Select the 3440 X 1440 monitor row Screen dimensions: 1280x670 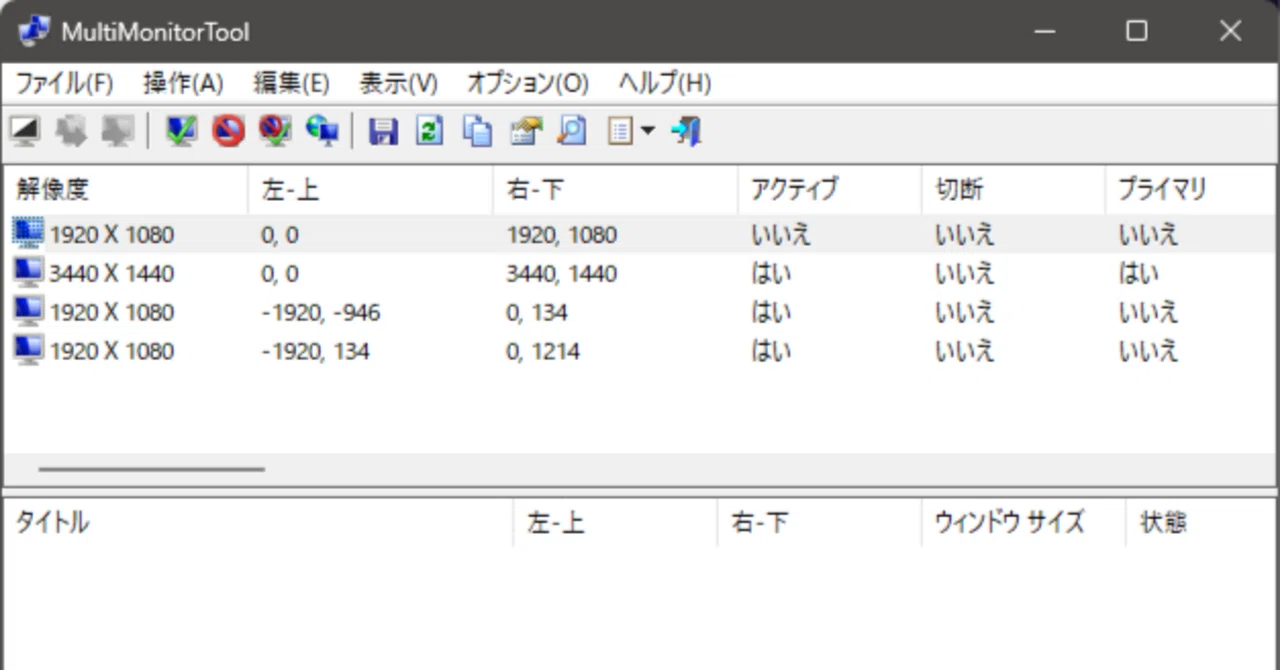coord(640,273)
